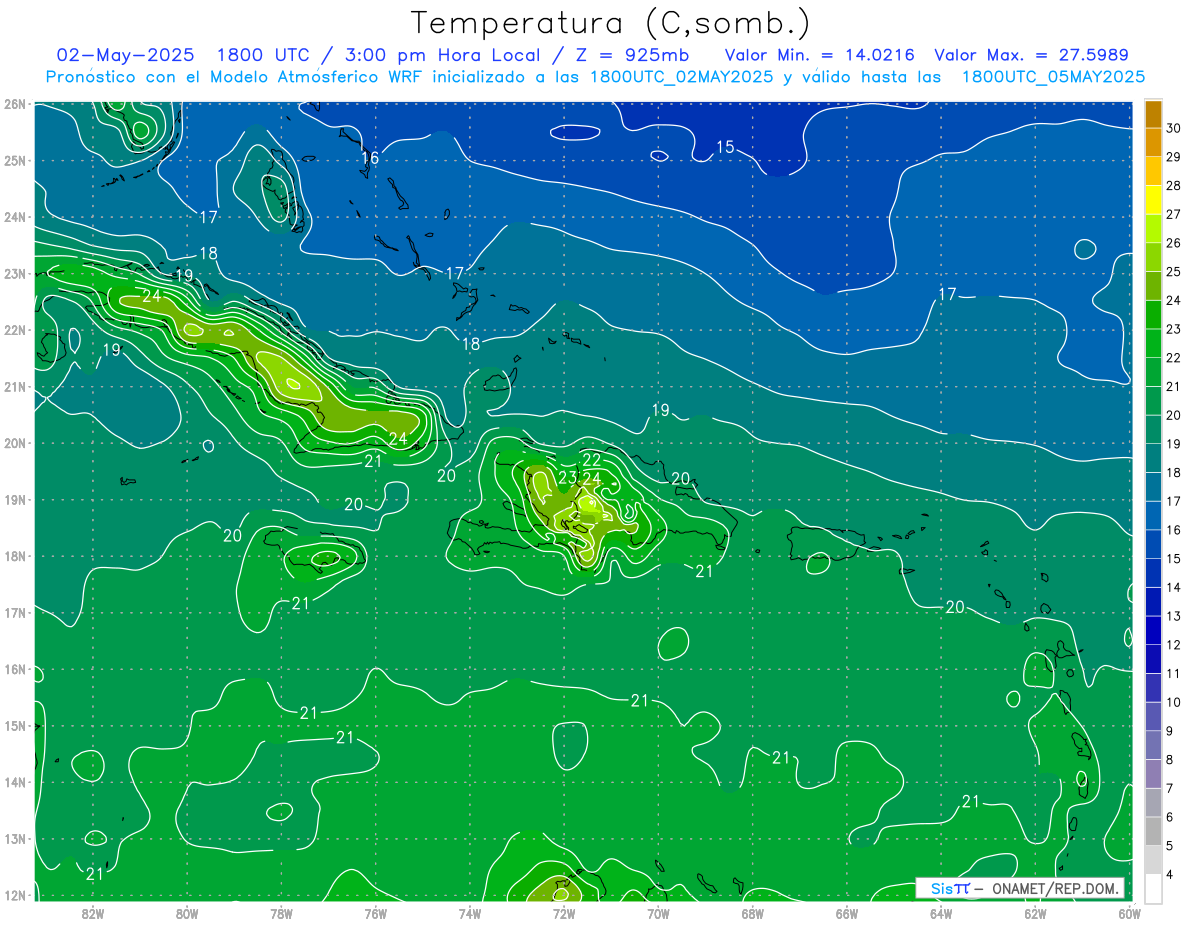Click the '15N' latitude label

click(x=15, y=726)
